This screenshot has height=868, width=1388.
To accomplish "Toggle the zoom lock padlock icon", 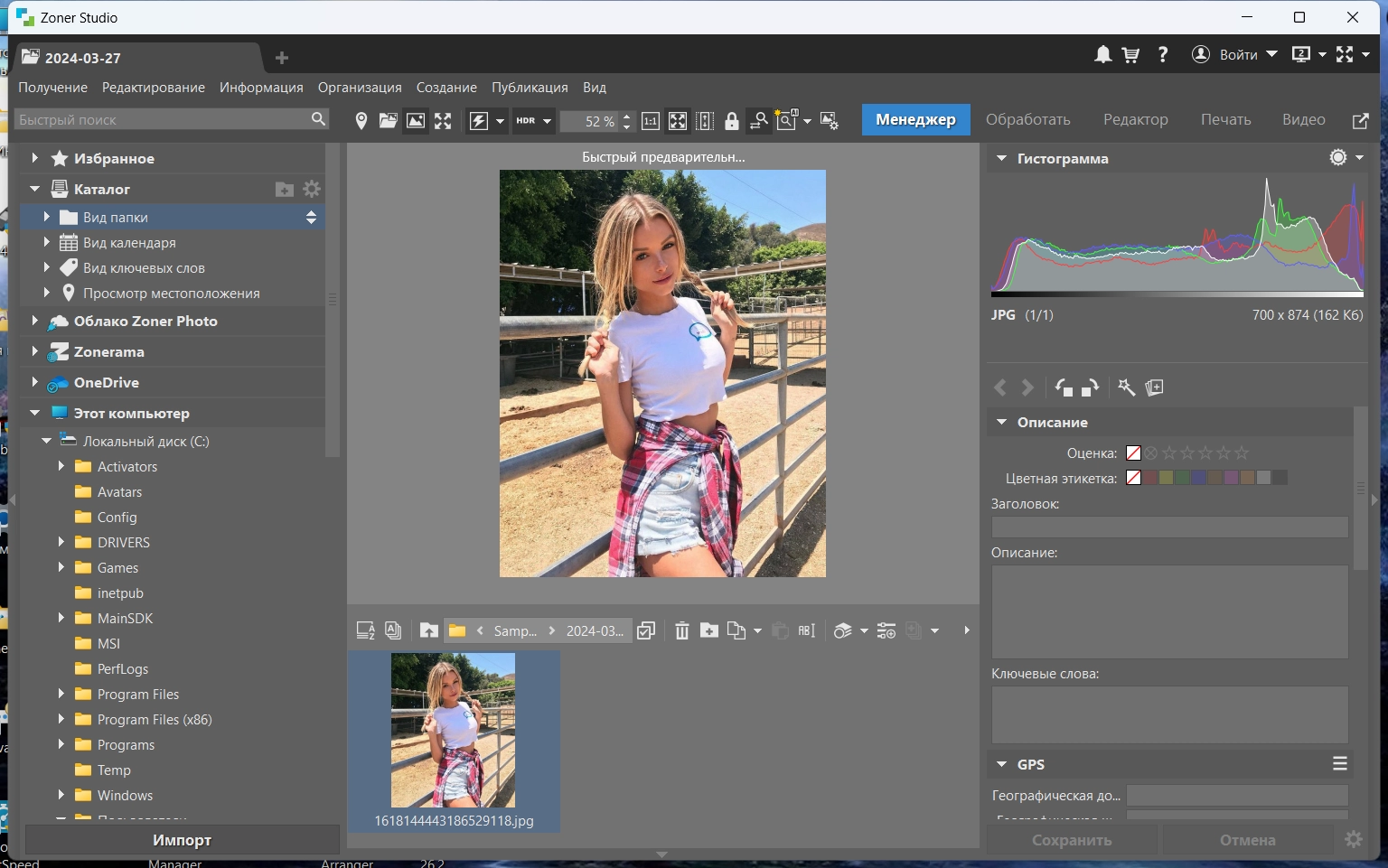I will coord(732,121).
